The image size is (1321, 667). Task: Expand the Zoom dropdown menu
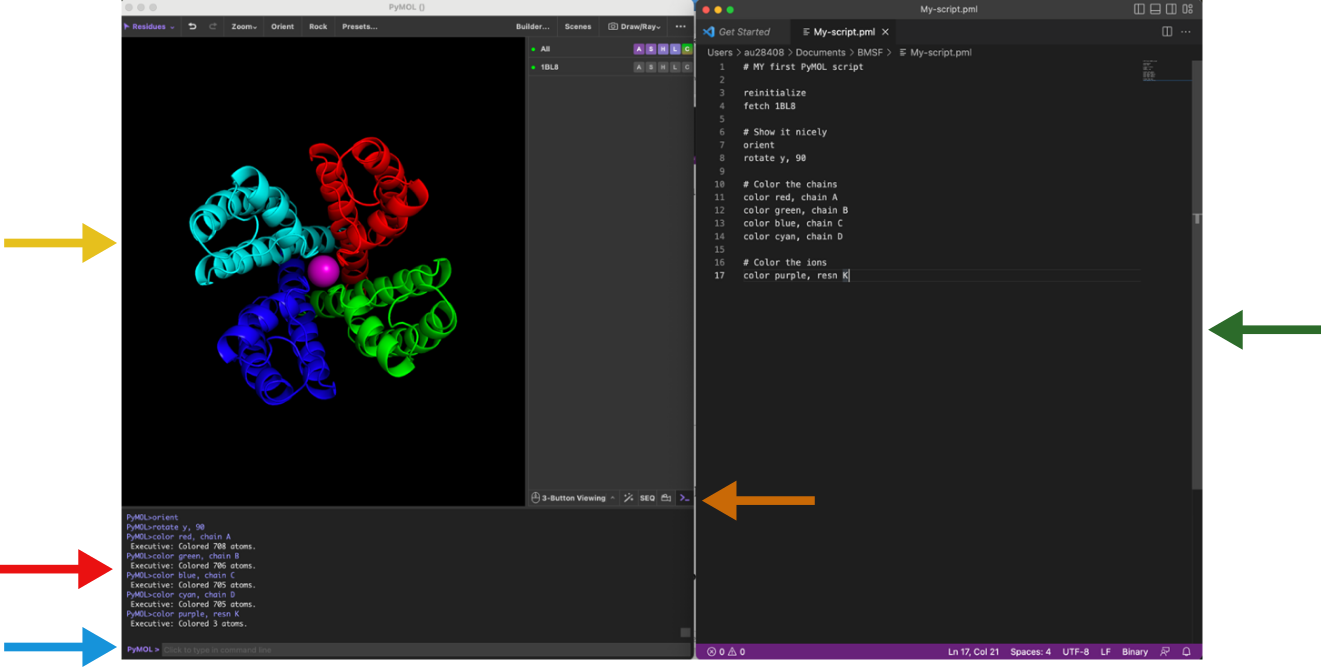(x=243, y=26)
